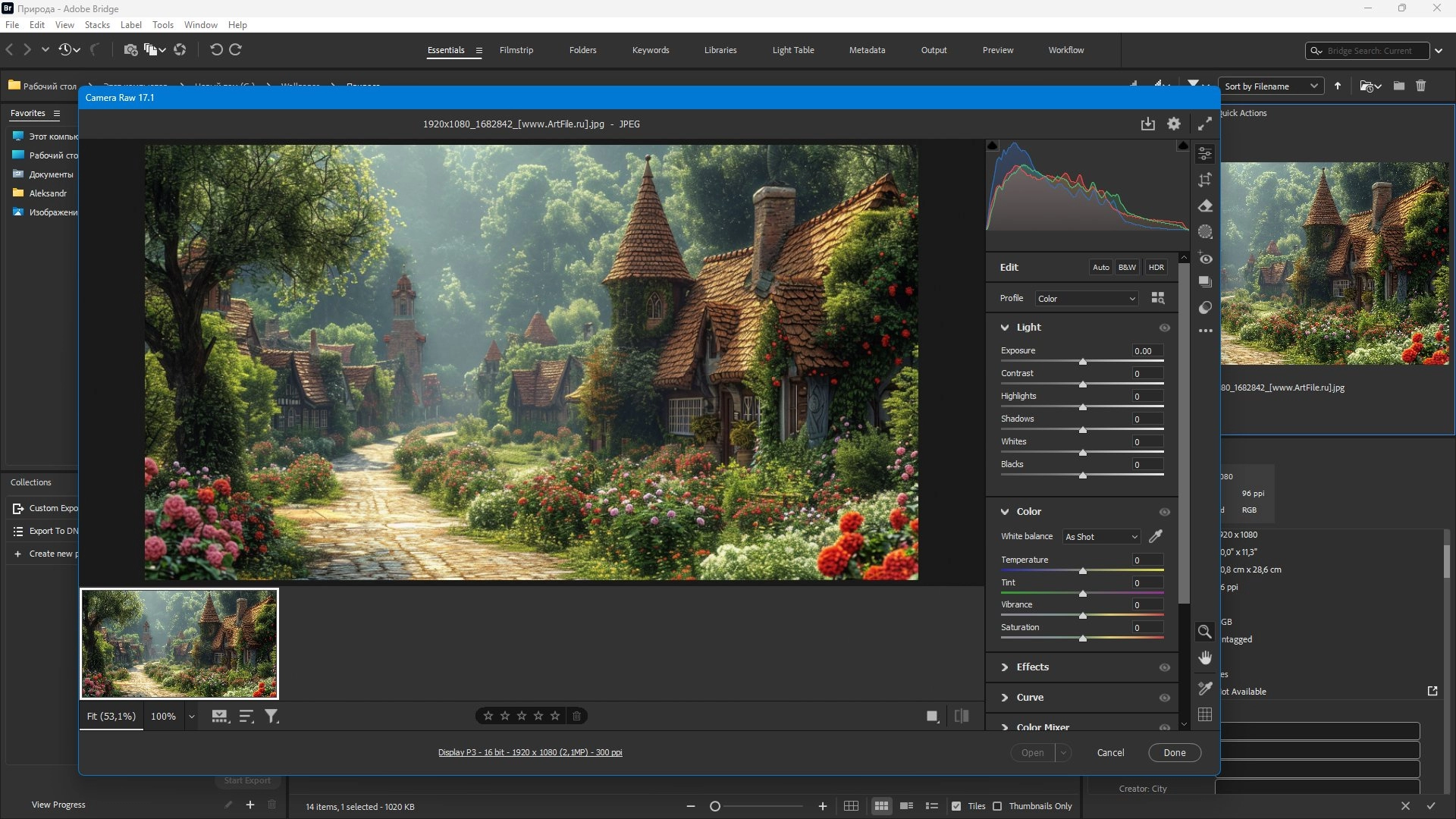Cancel the Camera Raw dialog
The width and height of the screenshot is (1456, 819).
click(x=1111, y=753)
